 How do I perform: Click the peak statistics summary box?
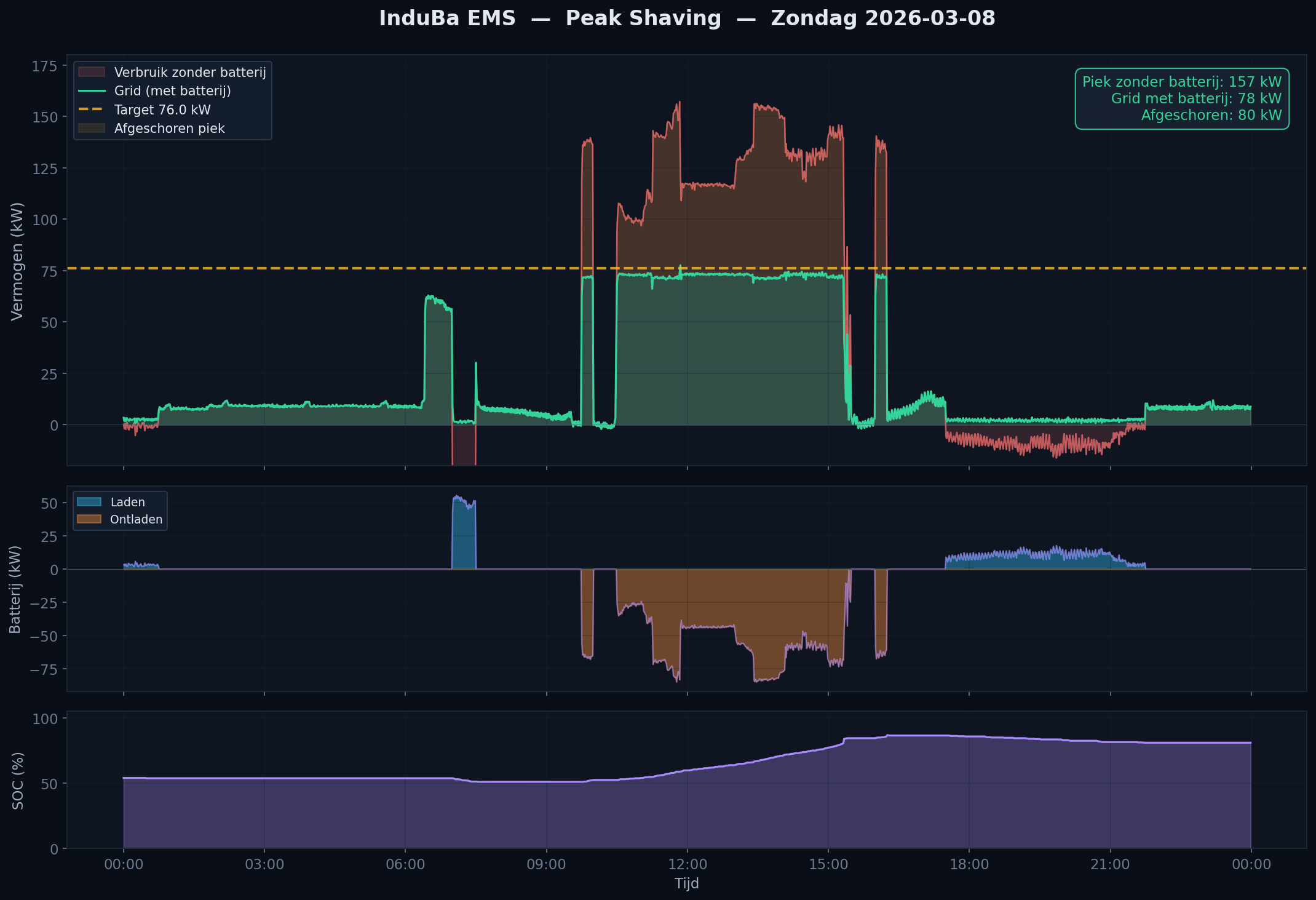point(1181,98)
